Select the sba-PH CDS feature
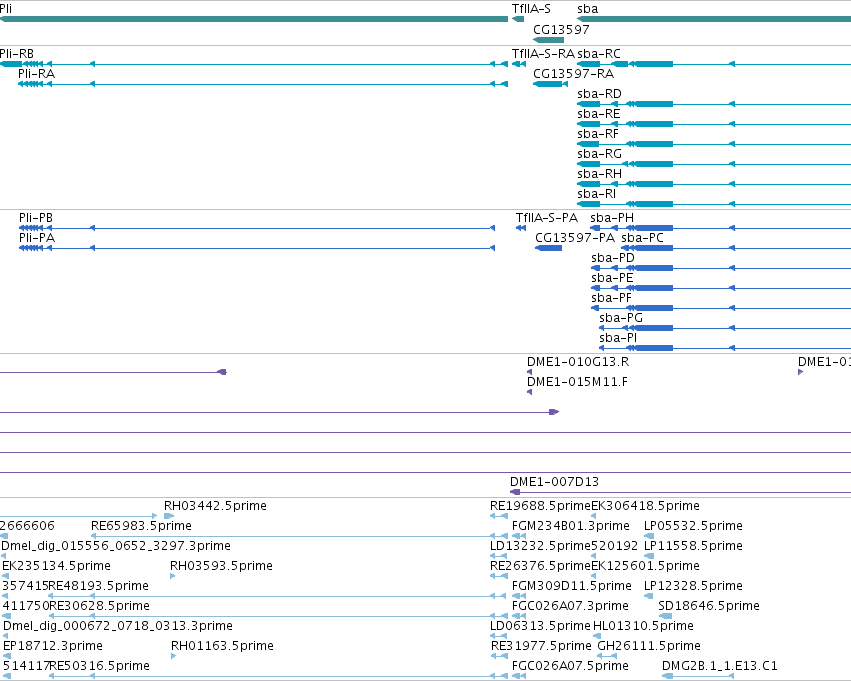Screen dimensions: 851x681 pos(612,218)
